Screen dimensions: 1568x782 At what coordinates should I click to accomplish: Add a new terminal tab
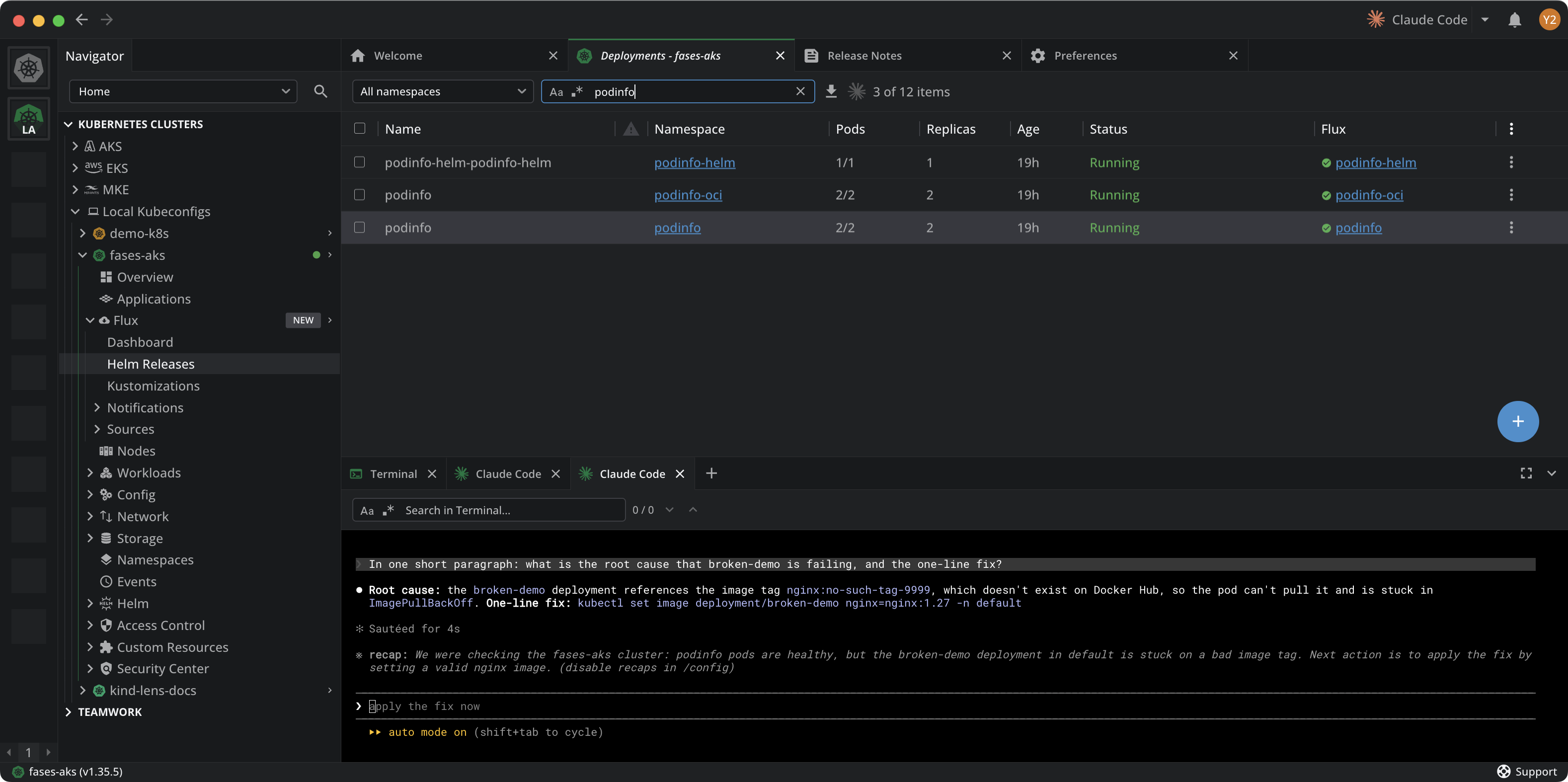point(711,473)
